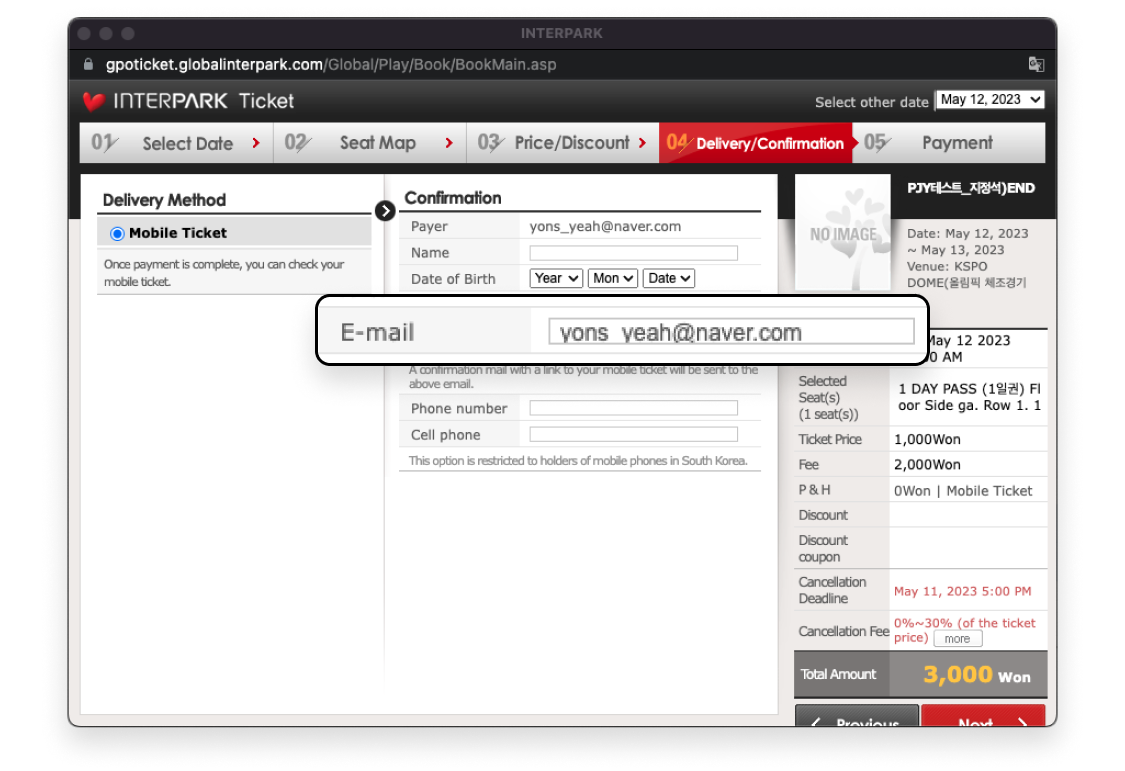Go to step 02 Seat Map

pos(369,143)
